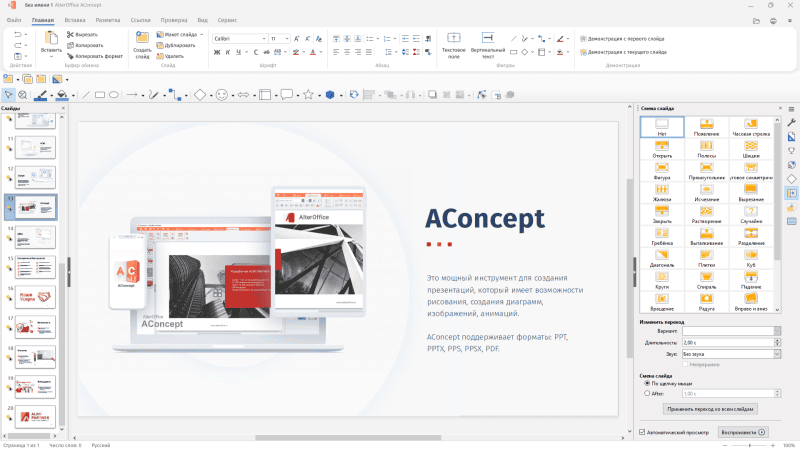Switch to the Проверка tab

[x=174, y=20]
